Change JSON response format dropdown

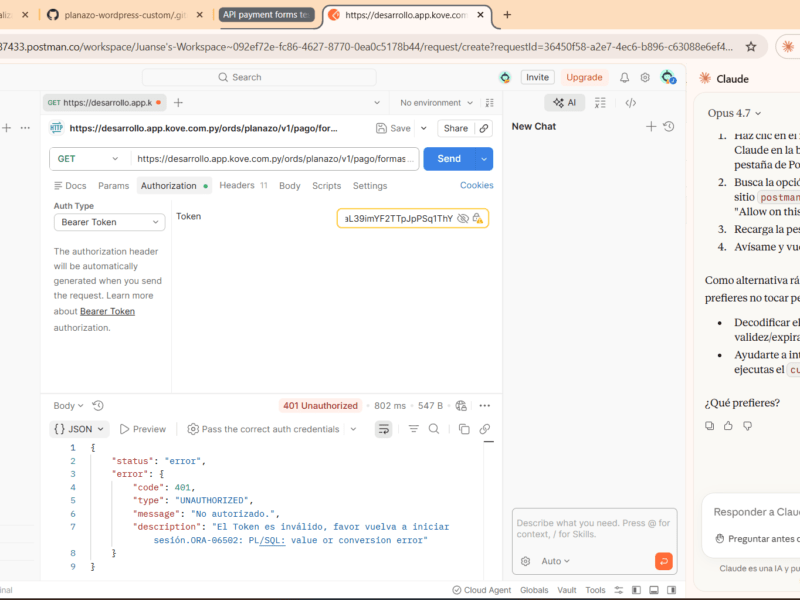[79, 429]
